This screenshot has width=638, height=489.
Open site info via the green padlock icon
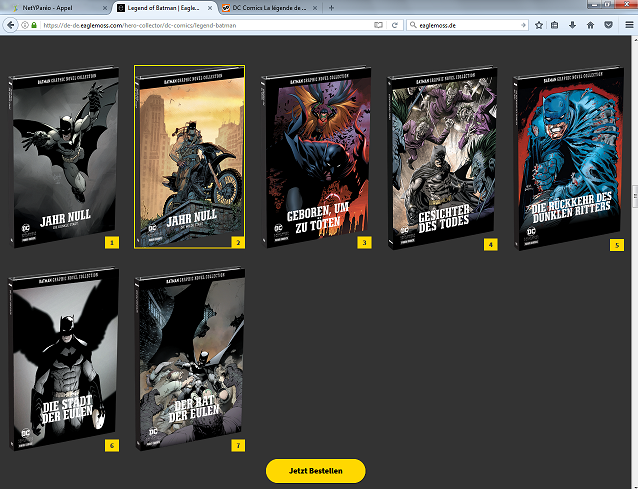click(34, 25)
